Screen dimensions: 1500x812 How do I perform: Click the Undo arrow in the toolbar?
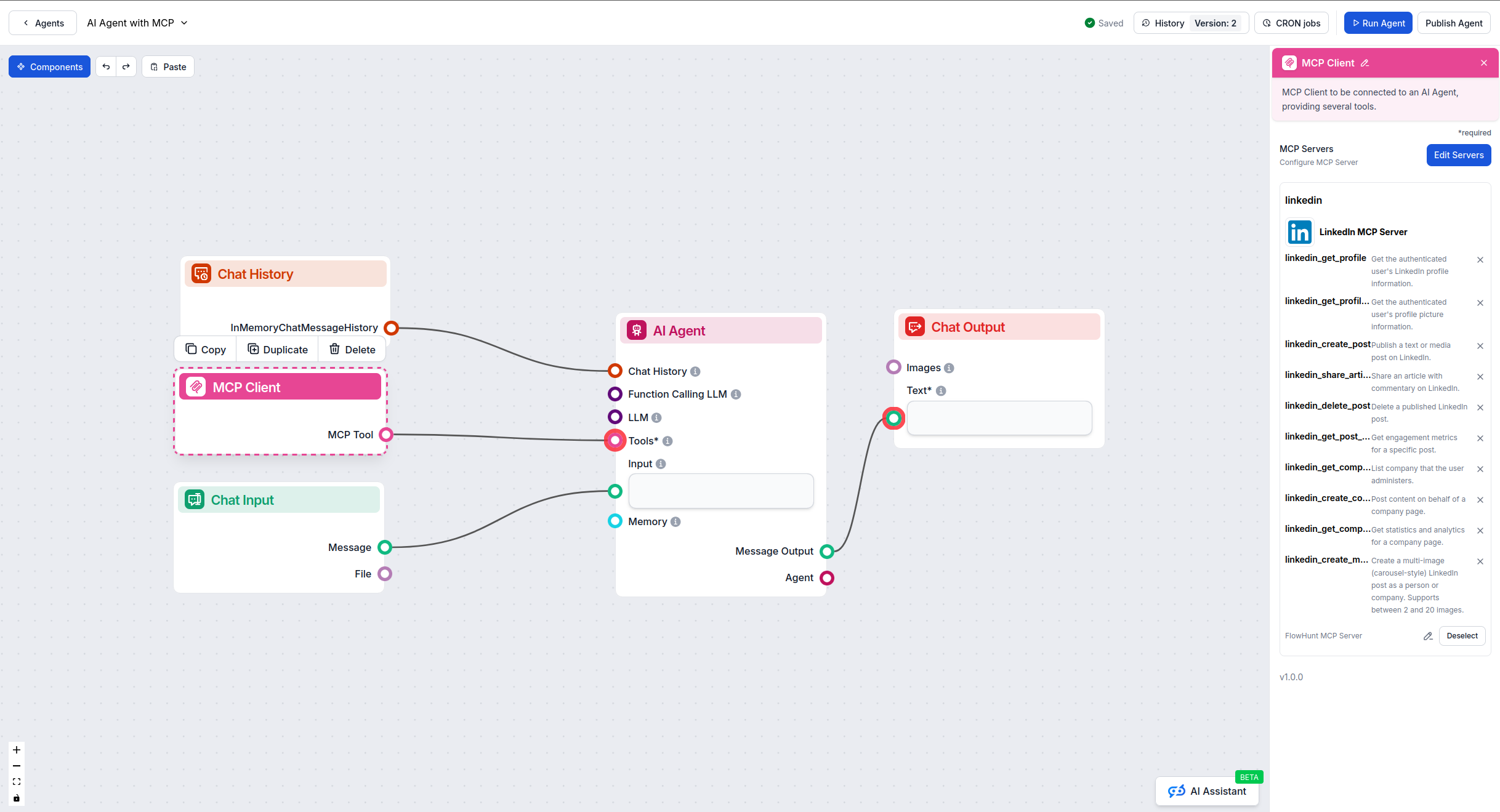pos(106,66)
